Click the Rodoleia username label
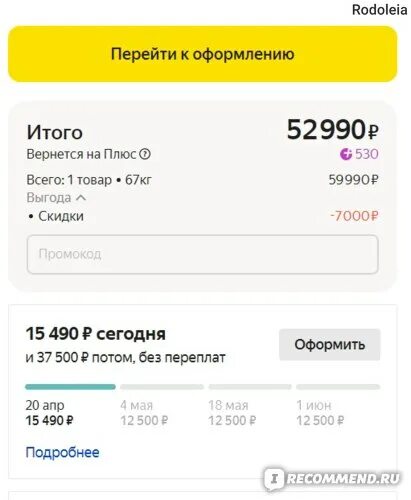This screenshot has width=411, height=500. 380,10
